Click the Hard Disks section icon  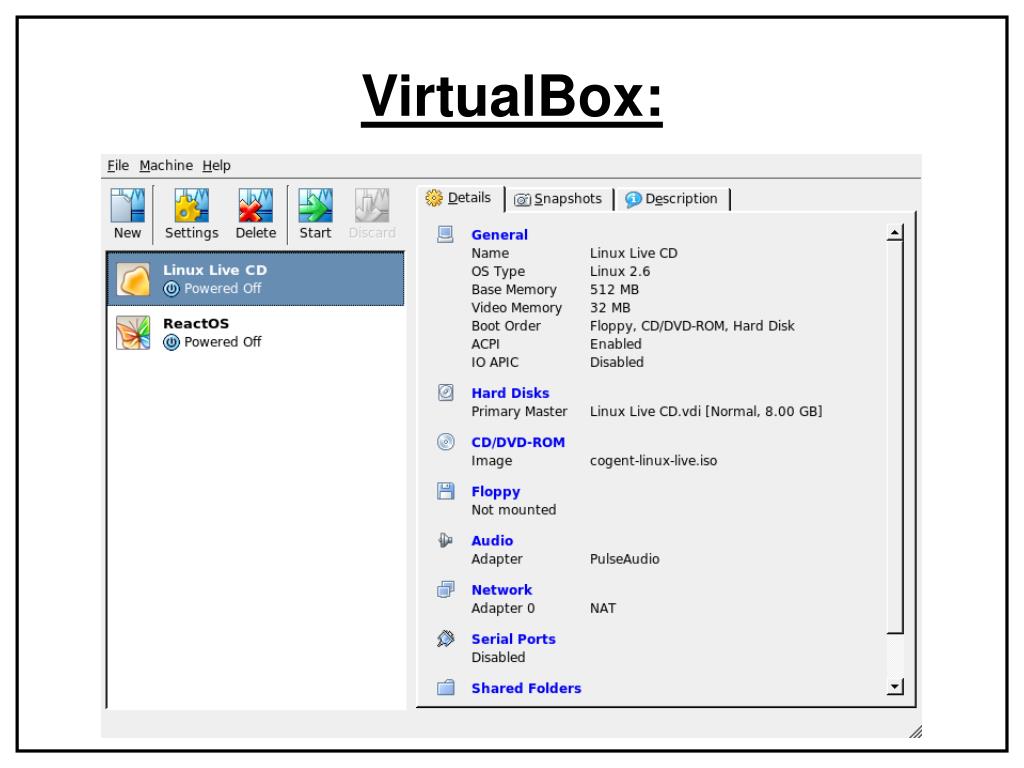(x=445, y=392)
